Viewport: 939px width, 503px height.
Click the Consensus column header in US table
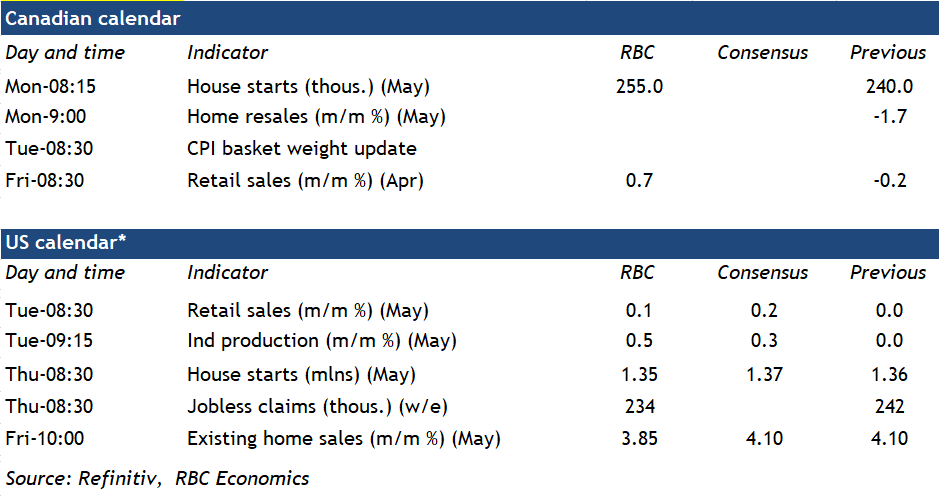[x=763, y=273]
